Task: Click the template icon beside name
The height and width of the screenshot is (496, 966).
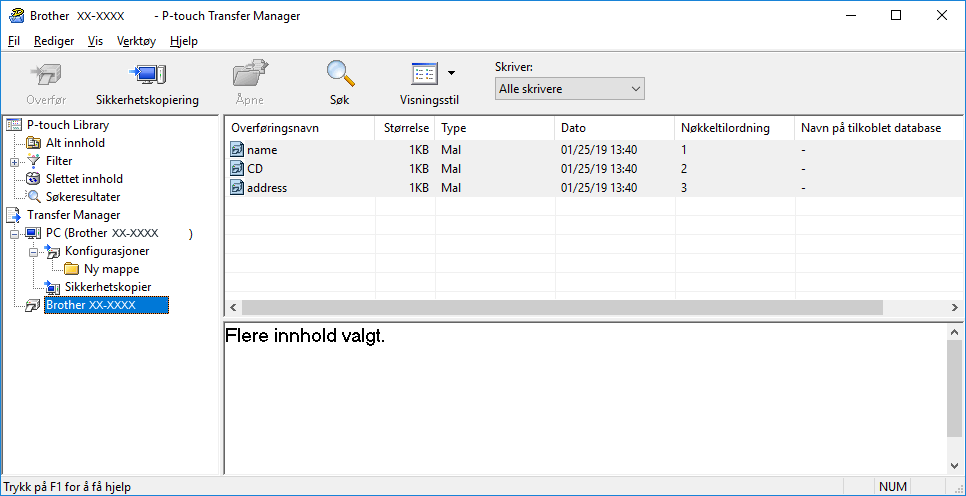Action: (x=237, y=150)
